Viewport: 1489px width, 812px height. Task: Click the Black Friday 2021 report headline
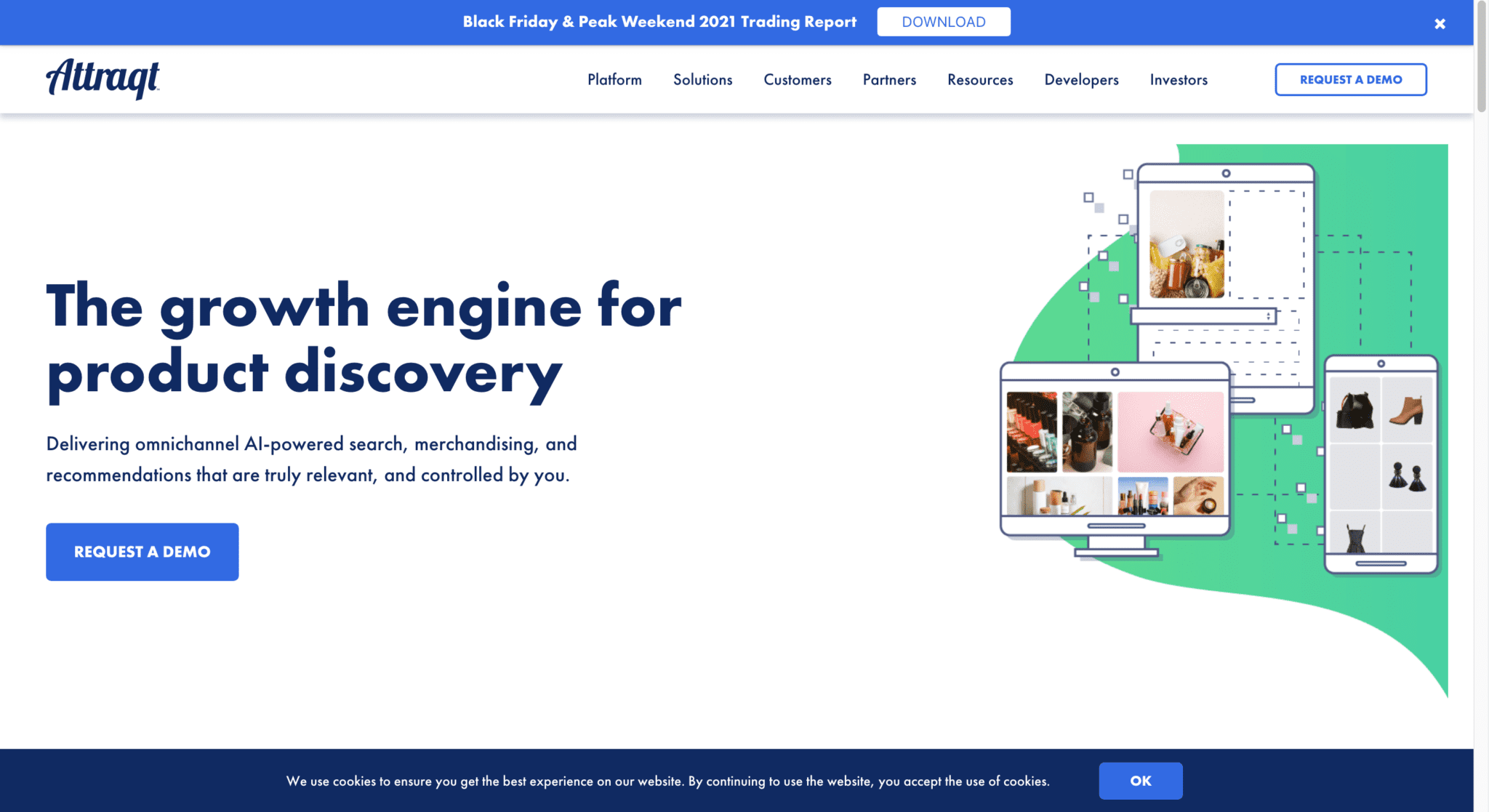659,21
